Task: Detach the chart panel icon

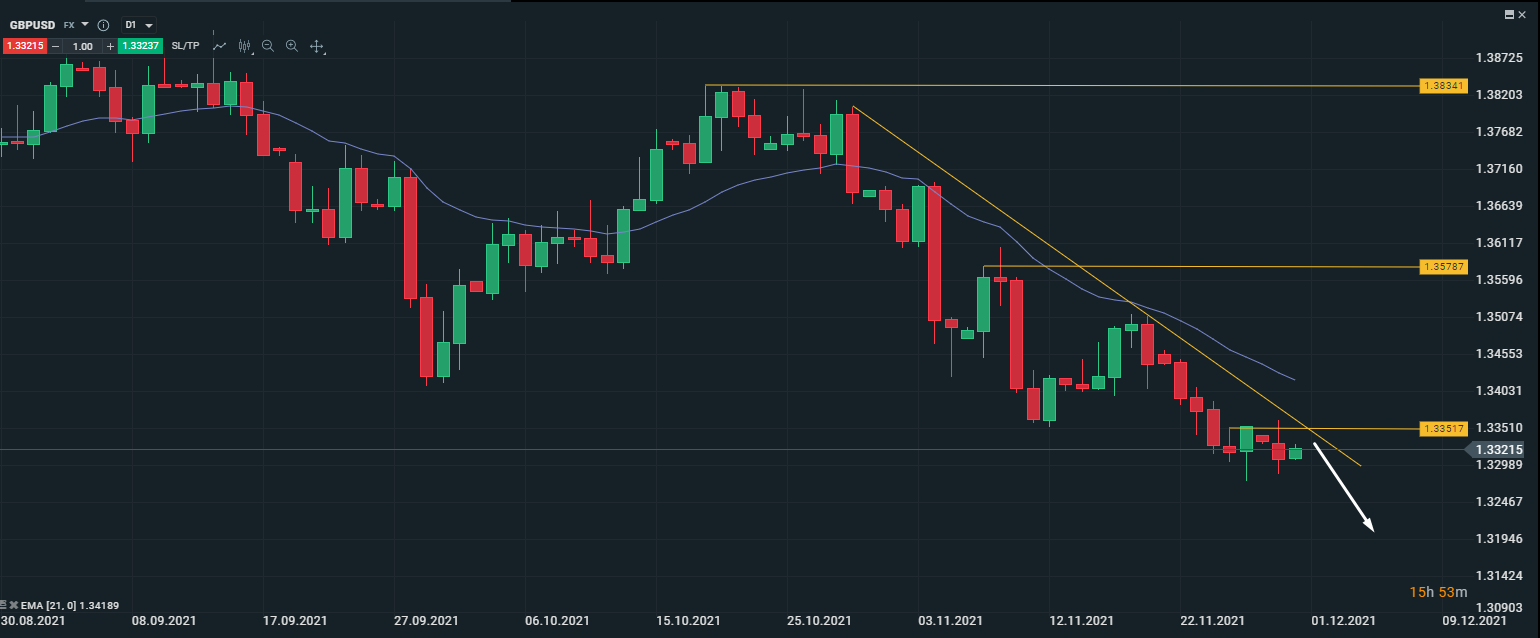Action: [1509, 13]
